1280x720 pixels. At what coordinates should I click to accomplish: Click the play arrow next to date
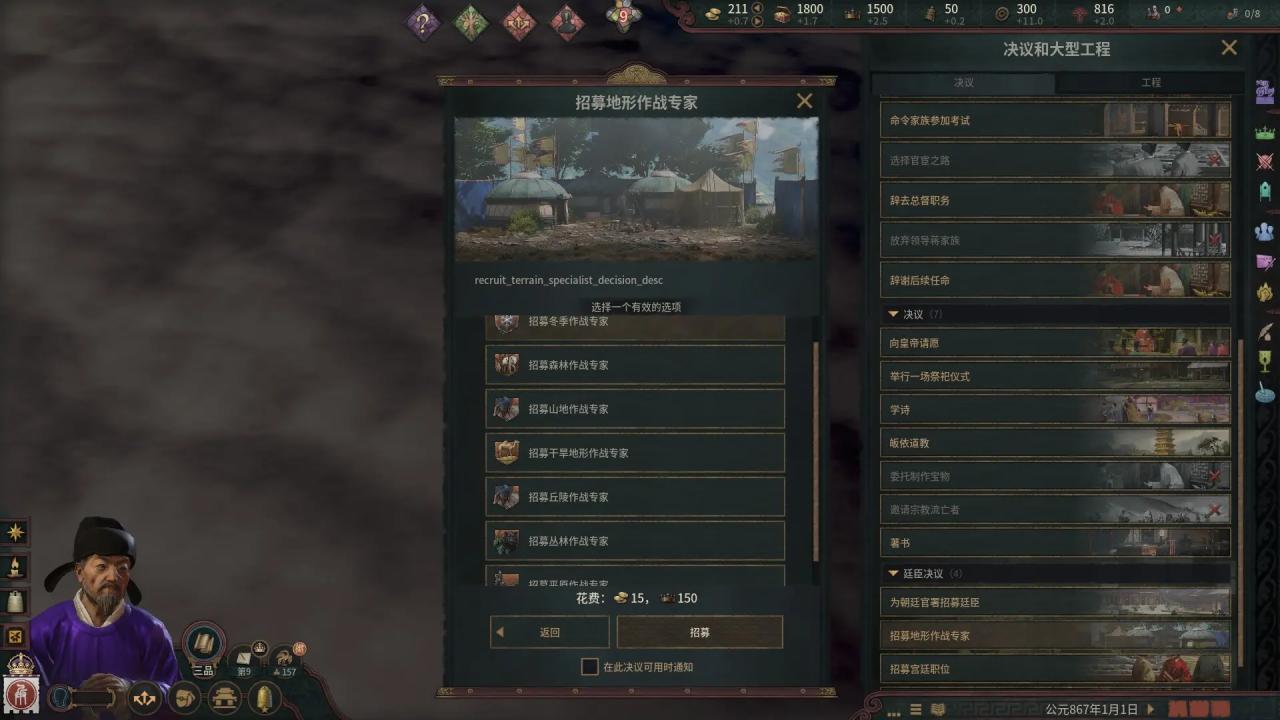click(x=1151, y=709)
